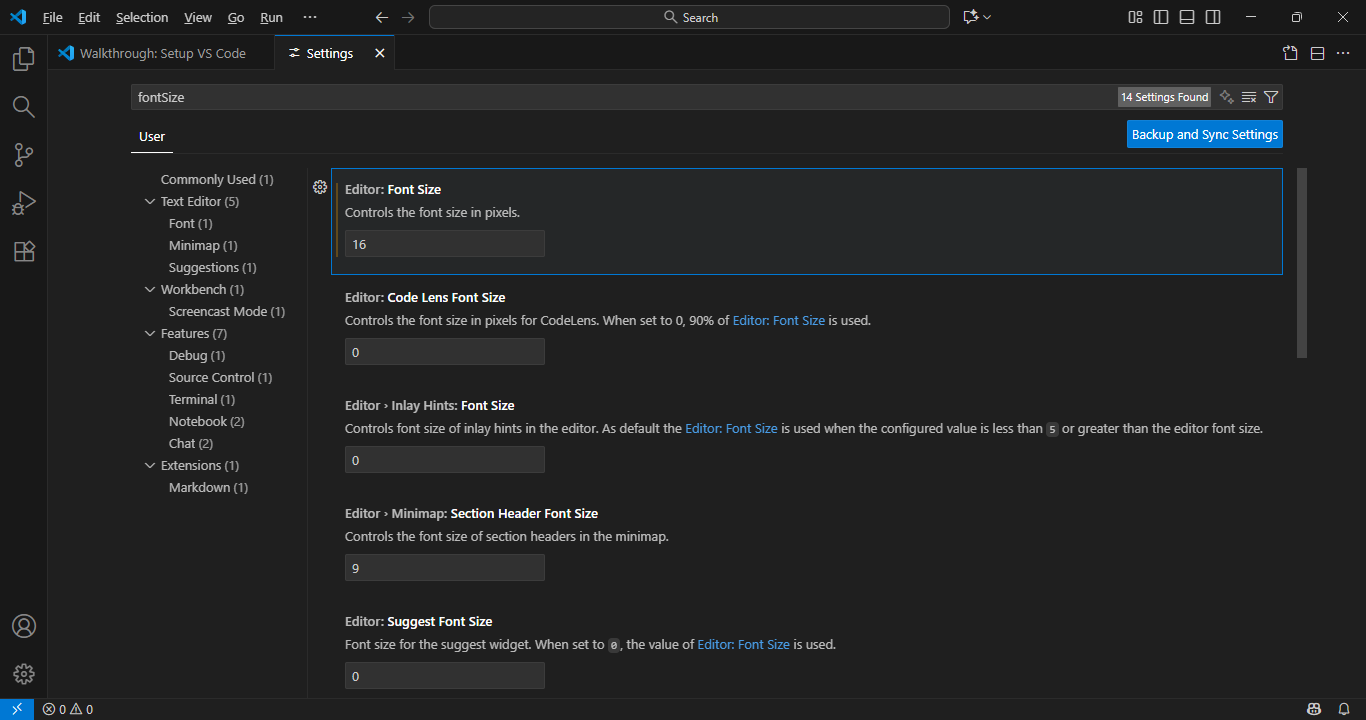Screen dimensions: 1366x720
Task: Toggle the Primary Side Bar layout icon
Action: pyautogui.click(x=1161, y=17)
